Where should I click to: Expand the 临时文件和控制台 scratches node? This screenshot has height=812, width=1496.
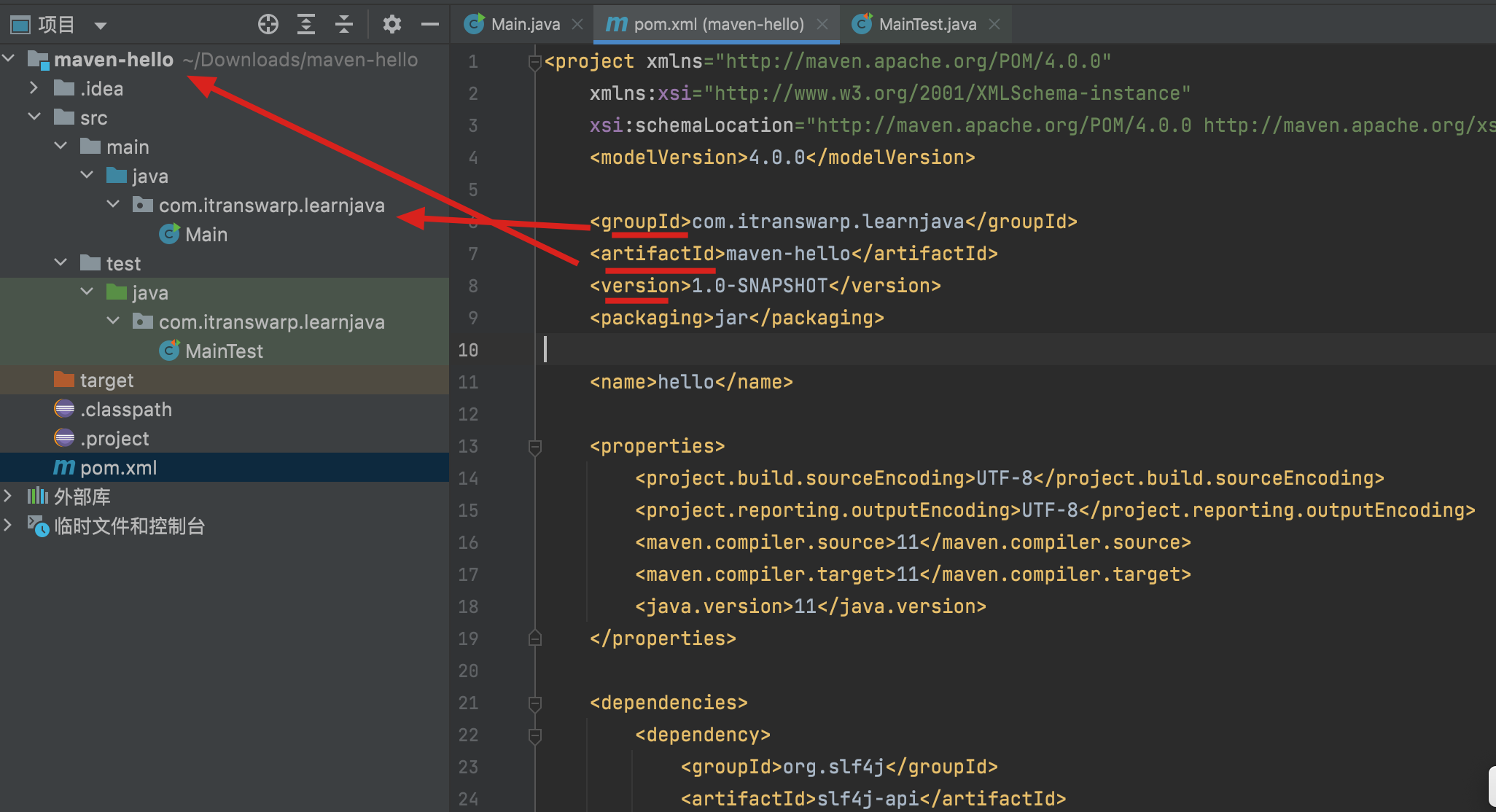click(x=8, y=526)
